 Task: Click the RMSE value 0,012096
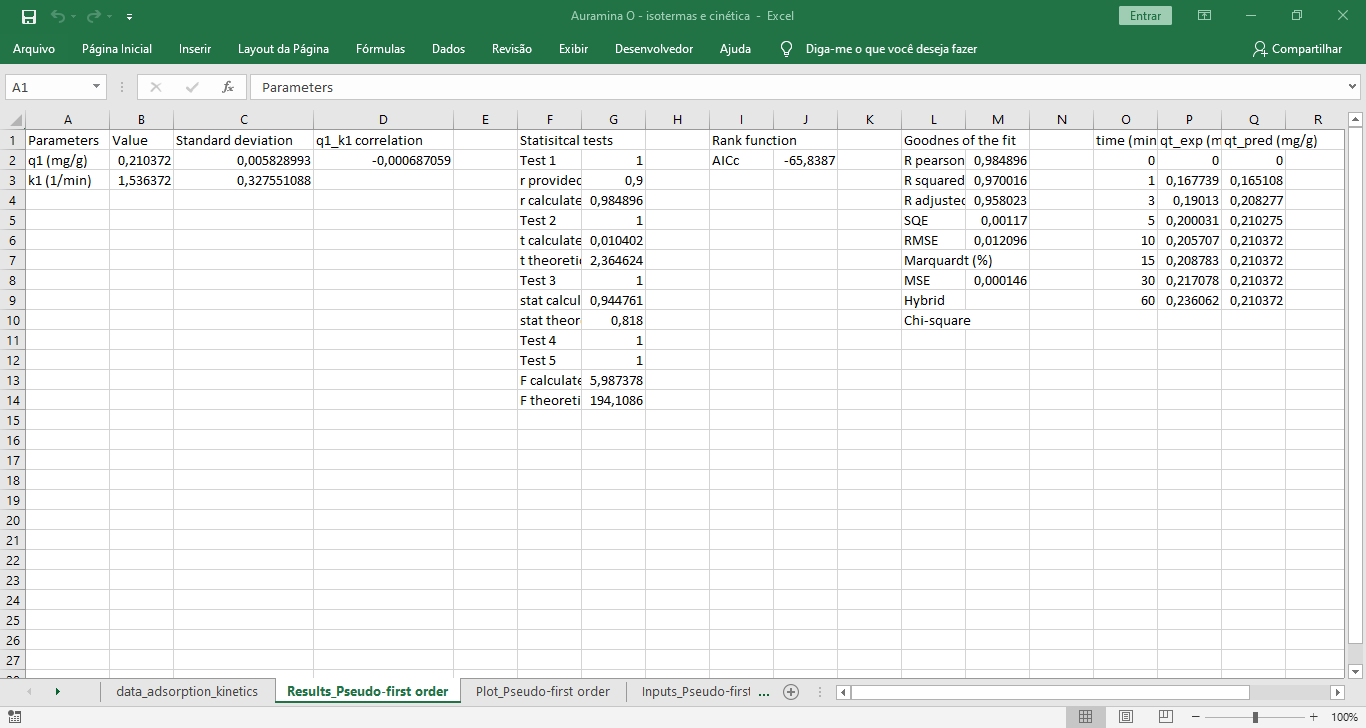[x=997, y=240]
